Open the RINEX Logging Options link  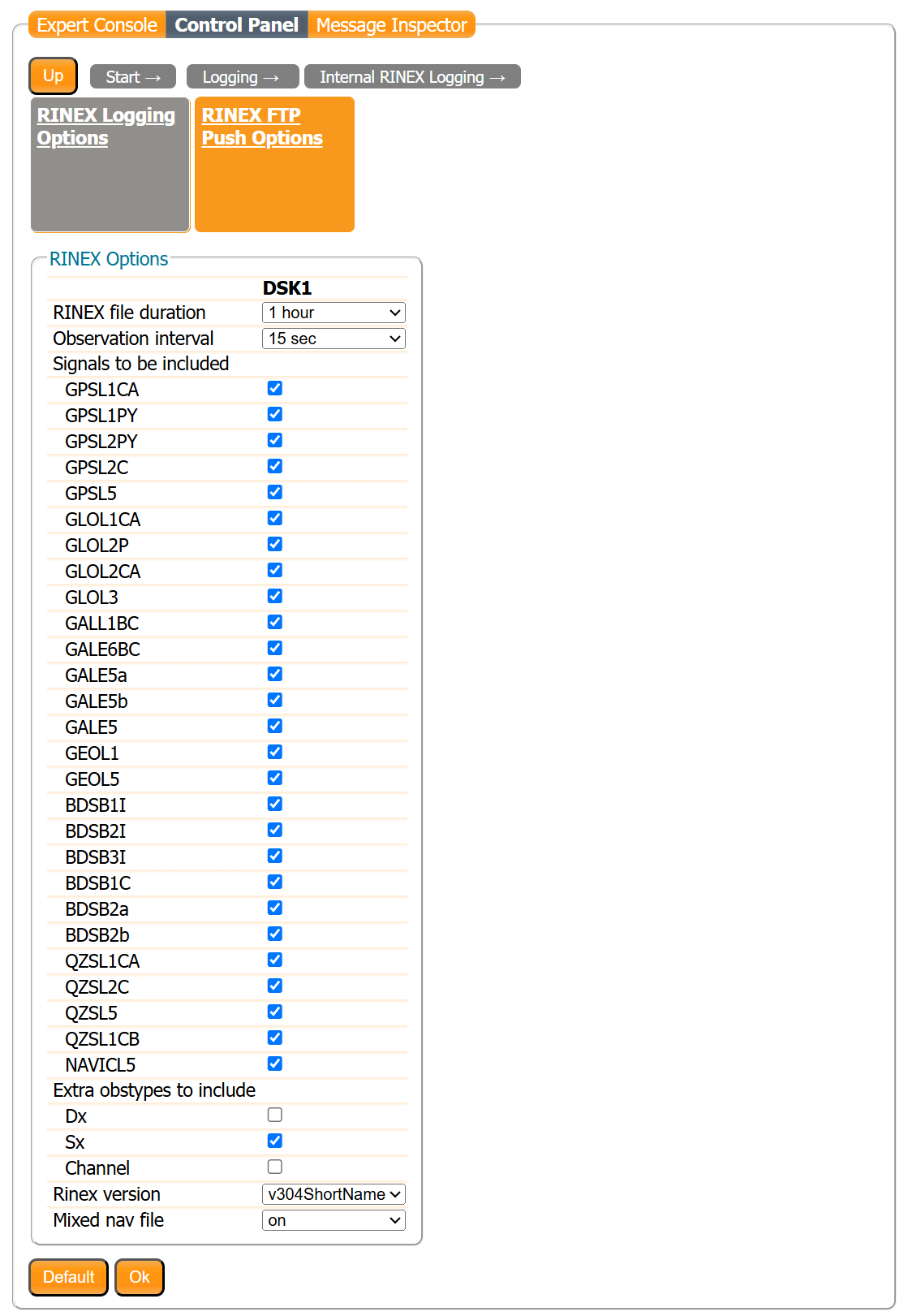(106, 127)
